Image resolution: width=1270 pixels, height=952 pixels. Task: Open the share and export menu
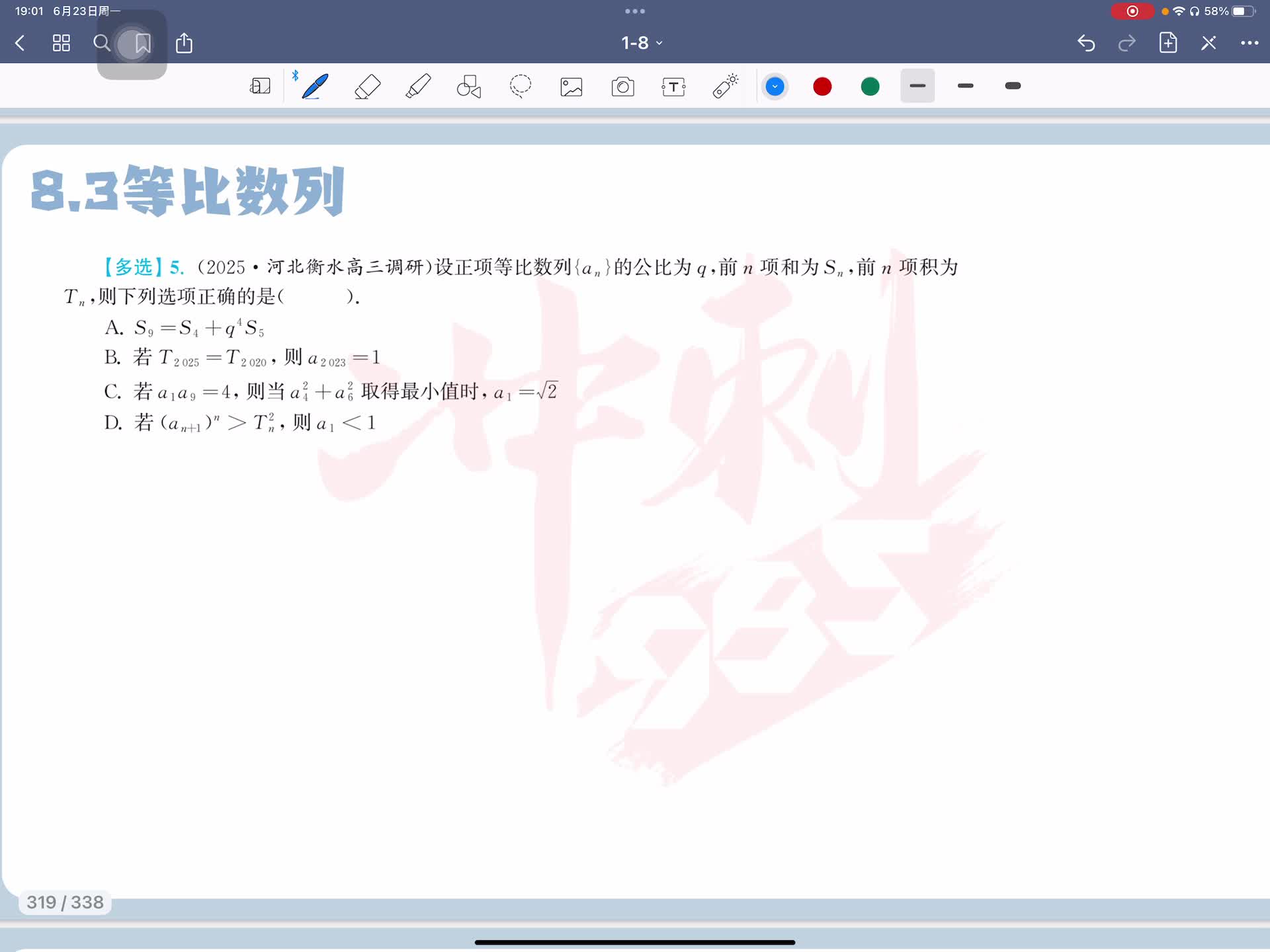tap(184, 44)
